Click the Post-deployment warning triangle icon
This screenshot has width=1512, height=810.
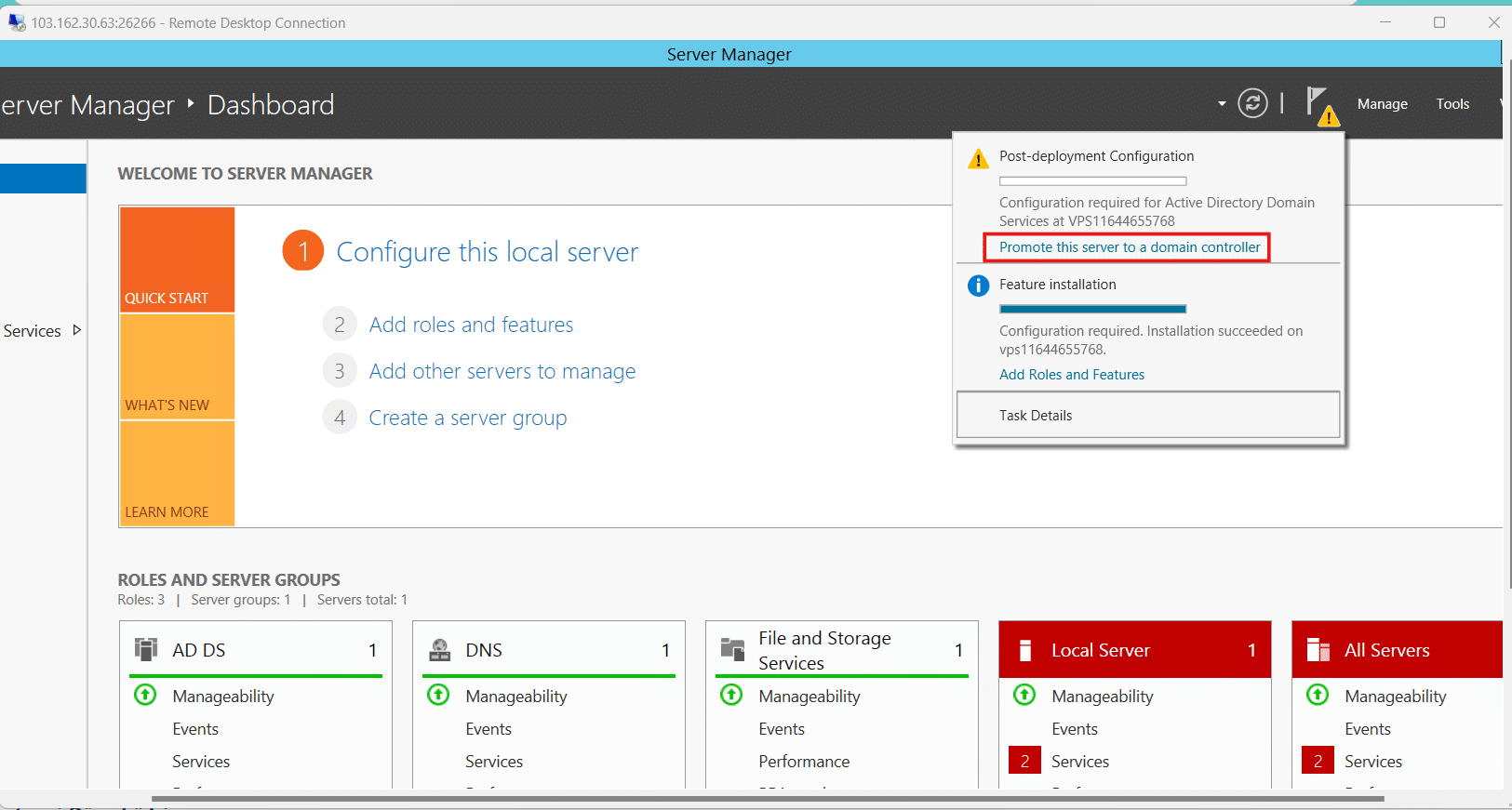pyautogui.click(x=978, y=159)
